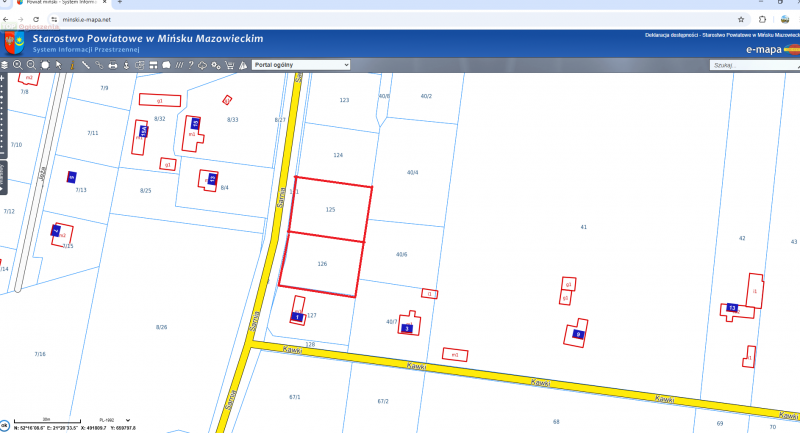Click the zoom level slider on left
The width and height of the screenshot is (800, 433).
(3, 116)
